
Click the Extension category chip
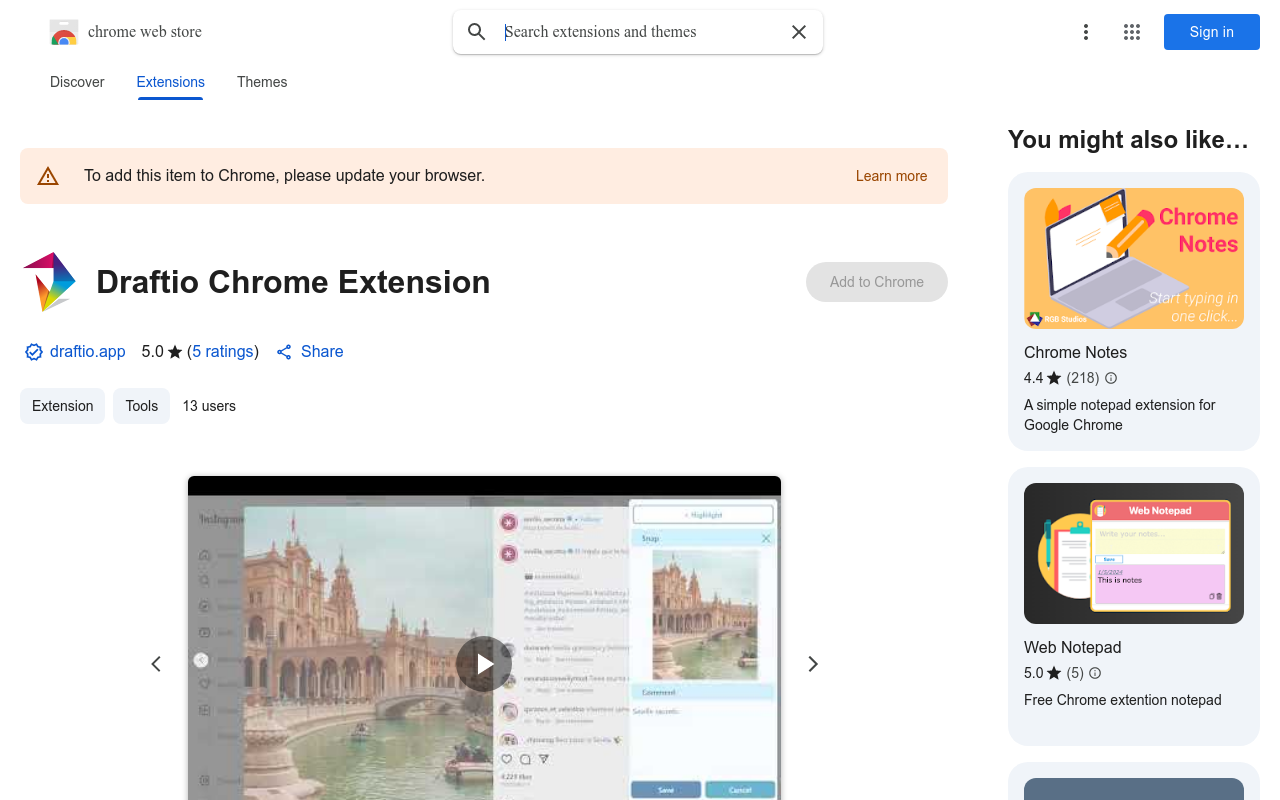[x=63, y=406]
